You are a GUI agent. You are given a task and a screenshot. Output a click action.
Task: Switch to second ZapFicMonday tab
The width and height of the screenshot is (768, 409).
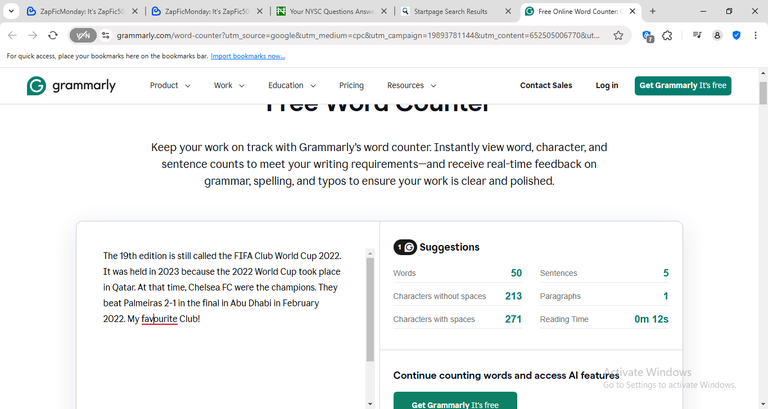coord(207,11)
